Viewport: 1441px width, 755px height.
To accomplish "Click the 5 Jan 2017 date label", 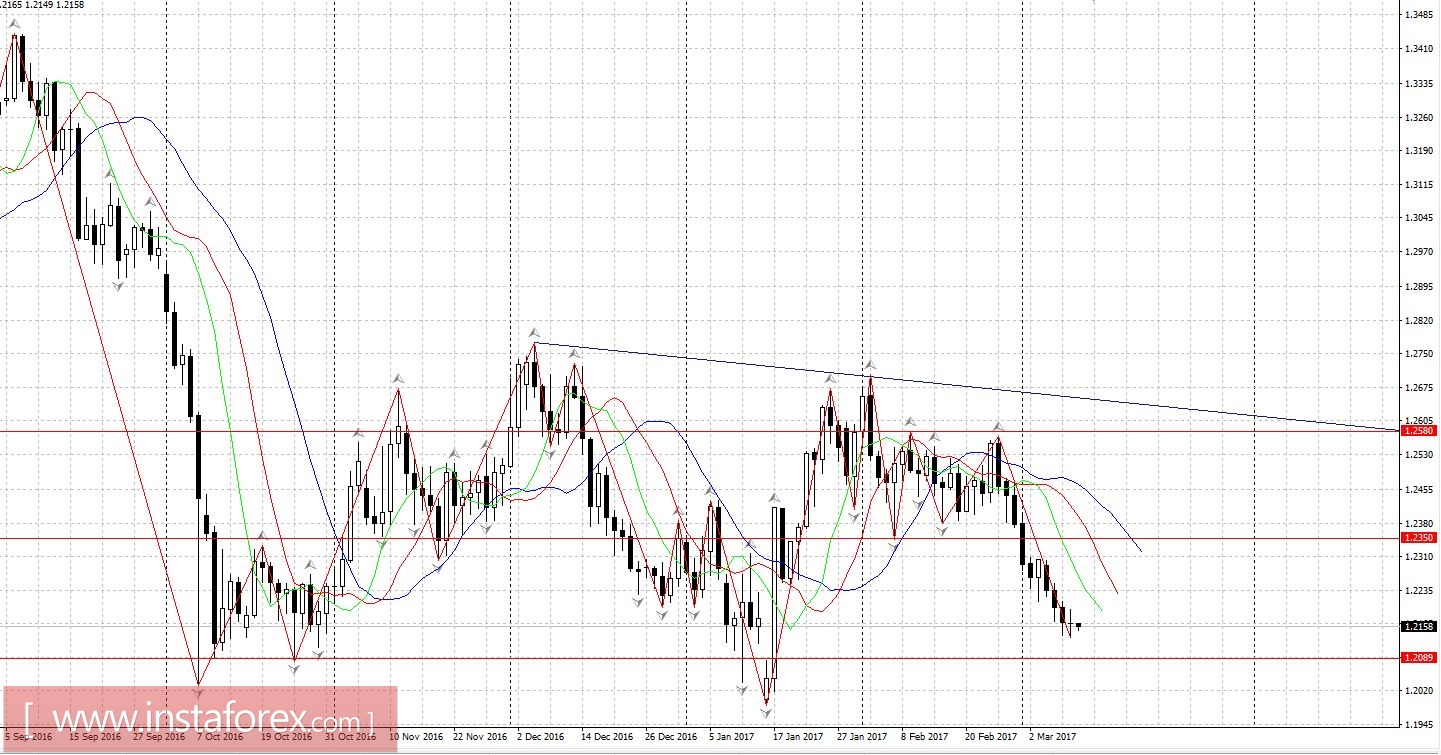I will [x=733, y=737].
